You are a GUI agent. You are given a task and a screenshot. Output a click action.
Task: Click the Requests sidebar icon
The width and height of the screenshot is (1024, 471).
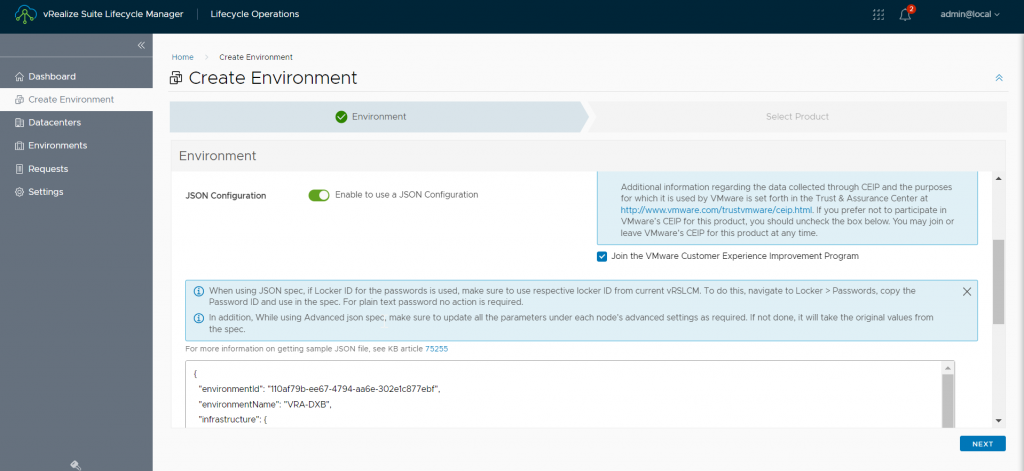[x=20, y=169]
